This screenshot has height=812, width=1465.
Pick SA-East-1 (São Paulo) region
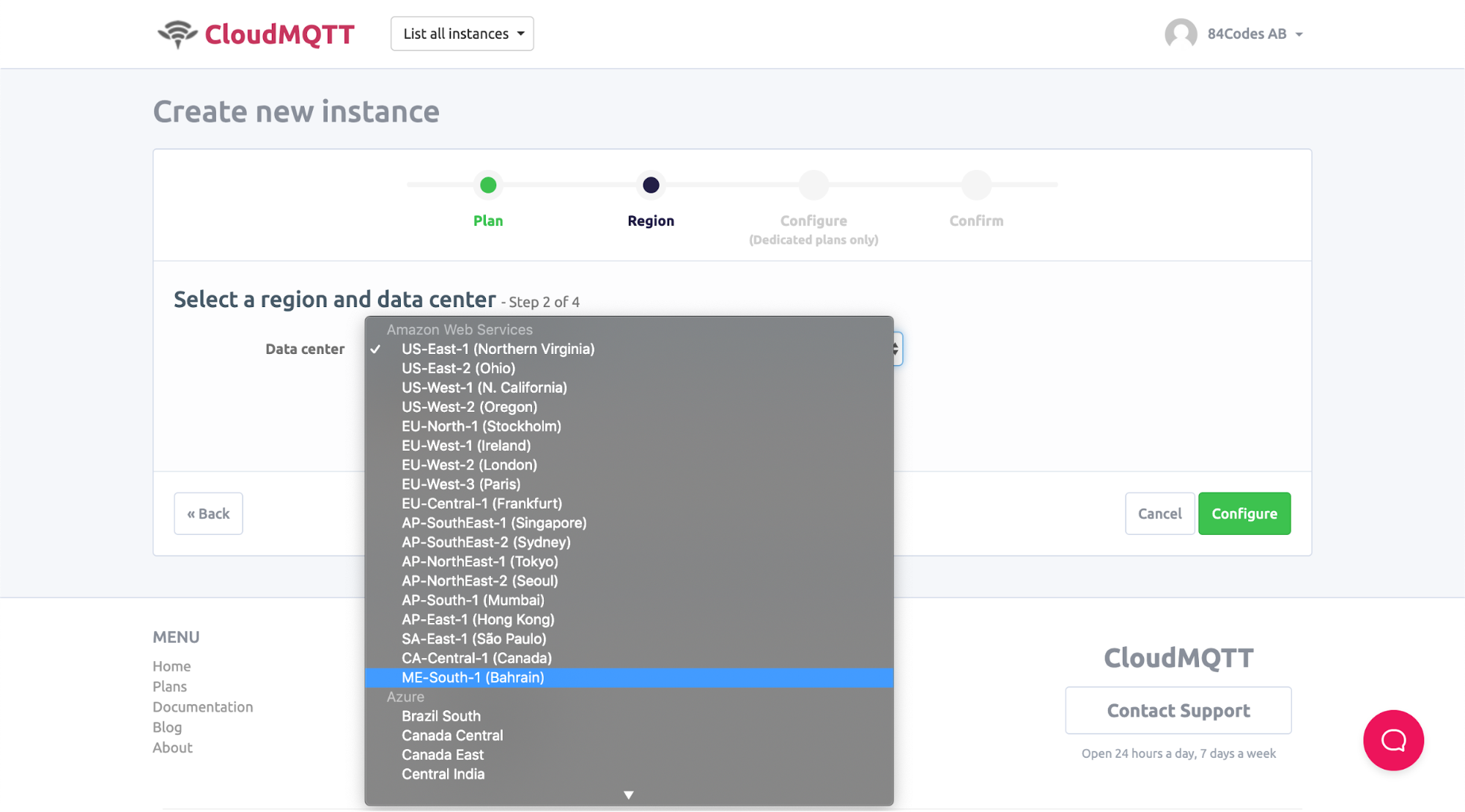tap(629, 638)
